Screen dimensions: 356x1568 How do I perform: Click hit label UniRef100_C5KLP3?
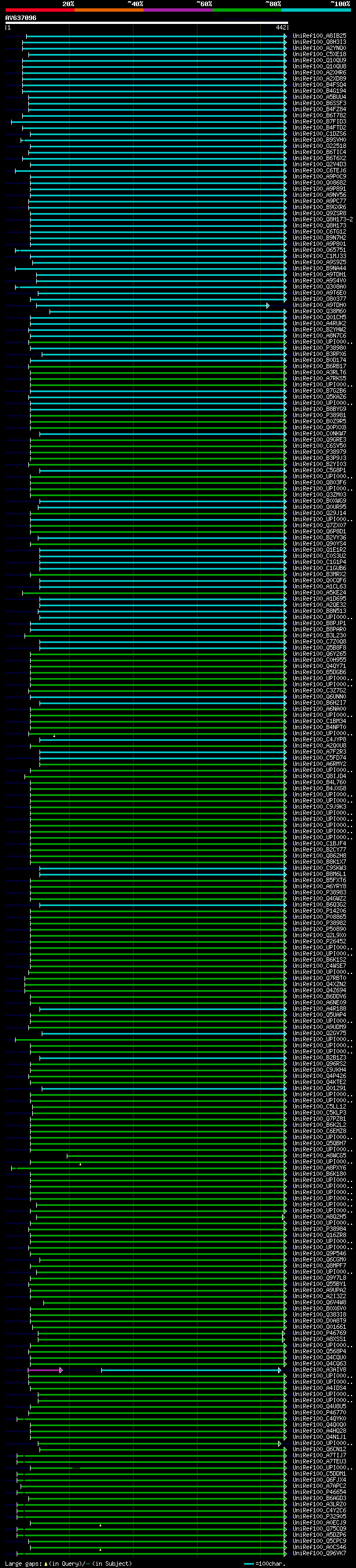[319, 1112]
